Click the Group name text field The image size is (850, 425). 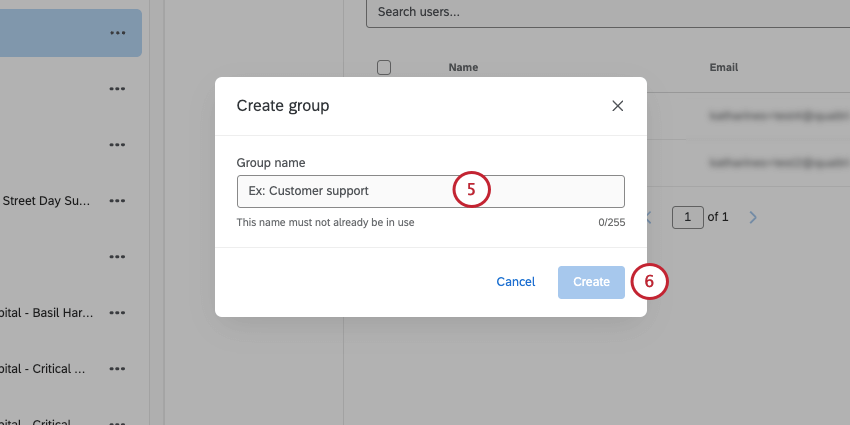430,191
